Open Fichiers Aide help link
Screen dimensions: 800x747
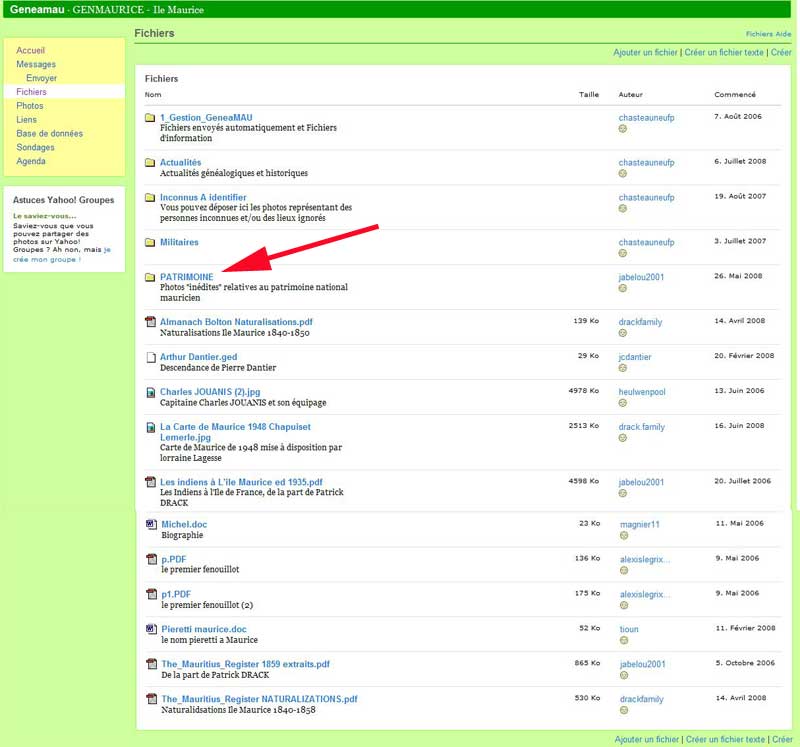[768, 33]
